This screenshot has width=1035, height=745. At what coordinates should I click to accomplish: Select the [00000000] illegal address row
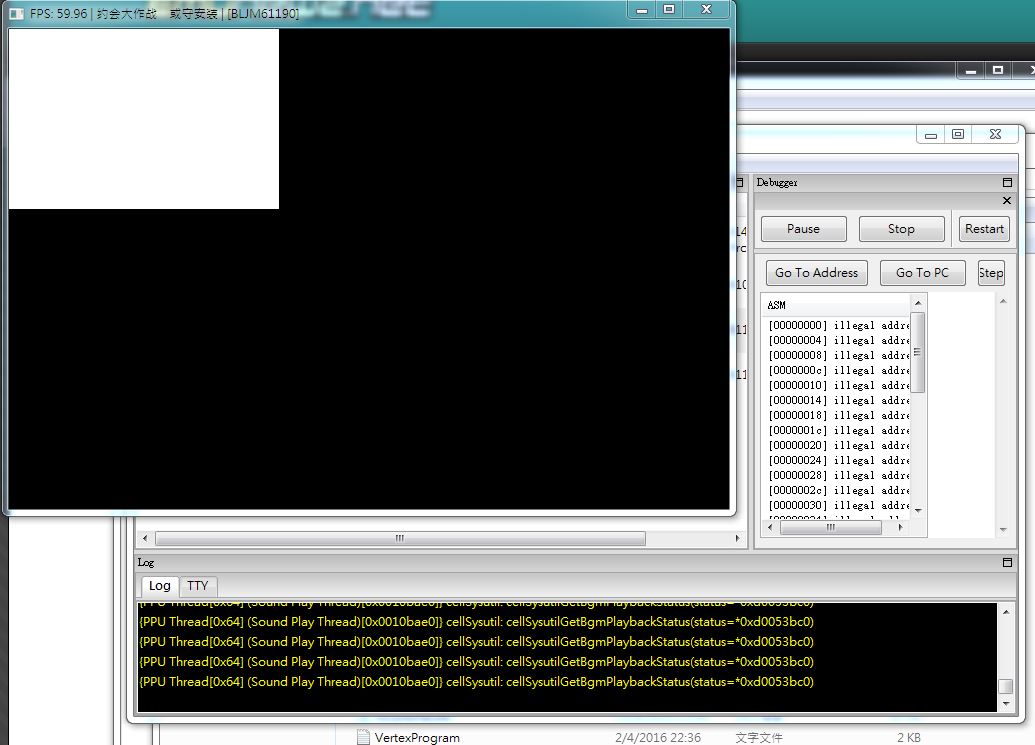[838, 325]
